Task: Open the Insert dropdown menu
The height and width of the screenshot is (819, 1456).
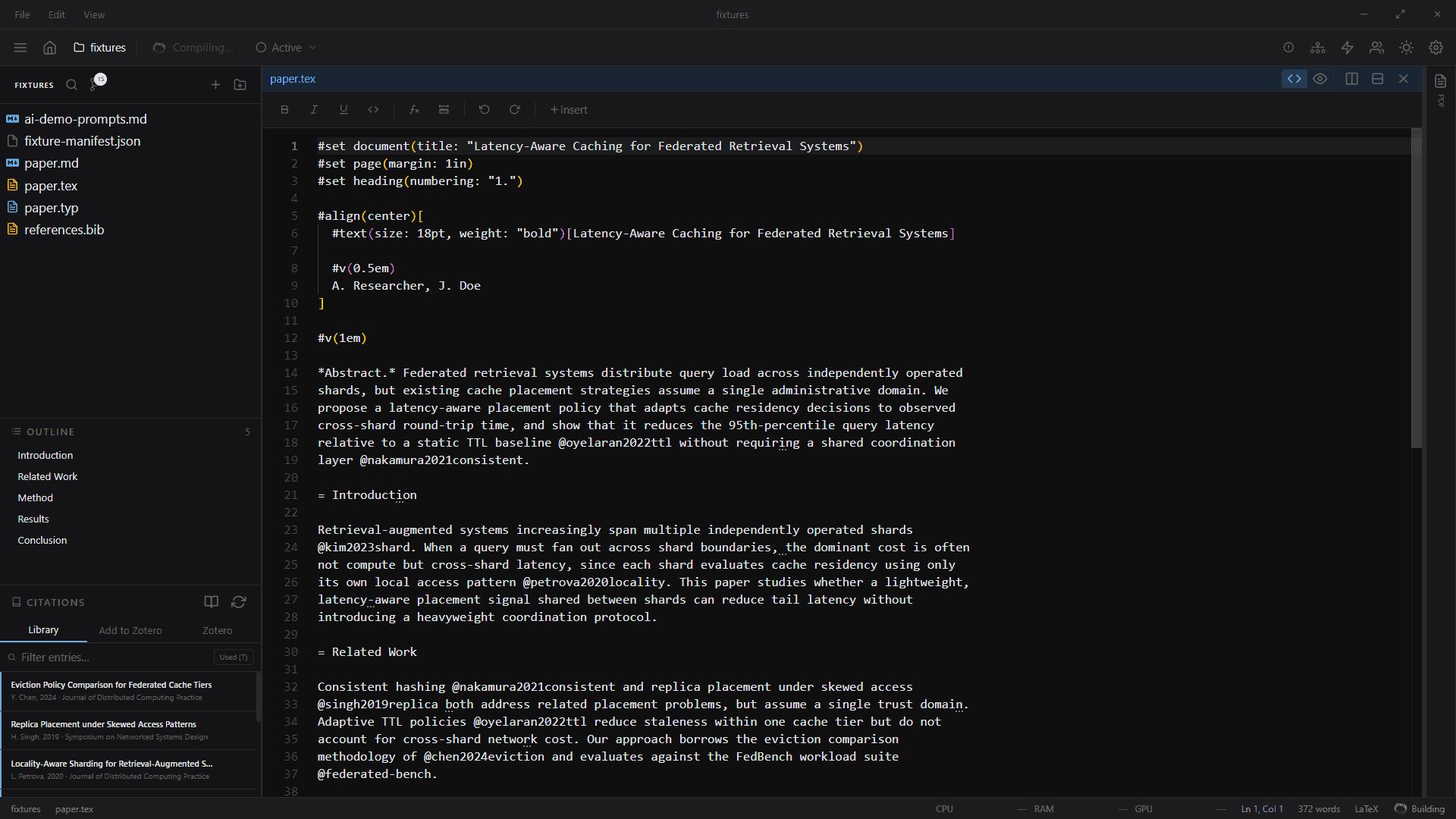Action: coord(569,109)
